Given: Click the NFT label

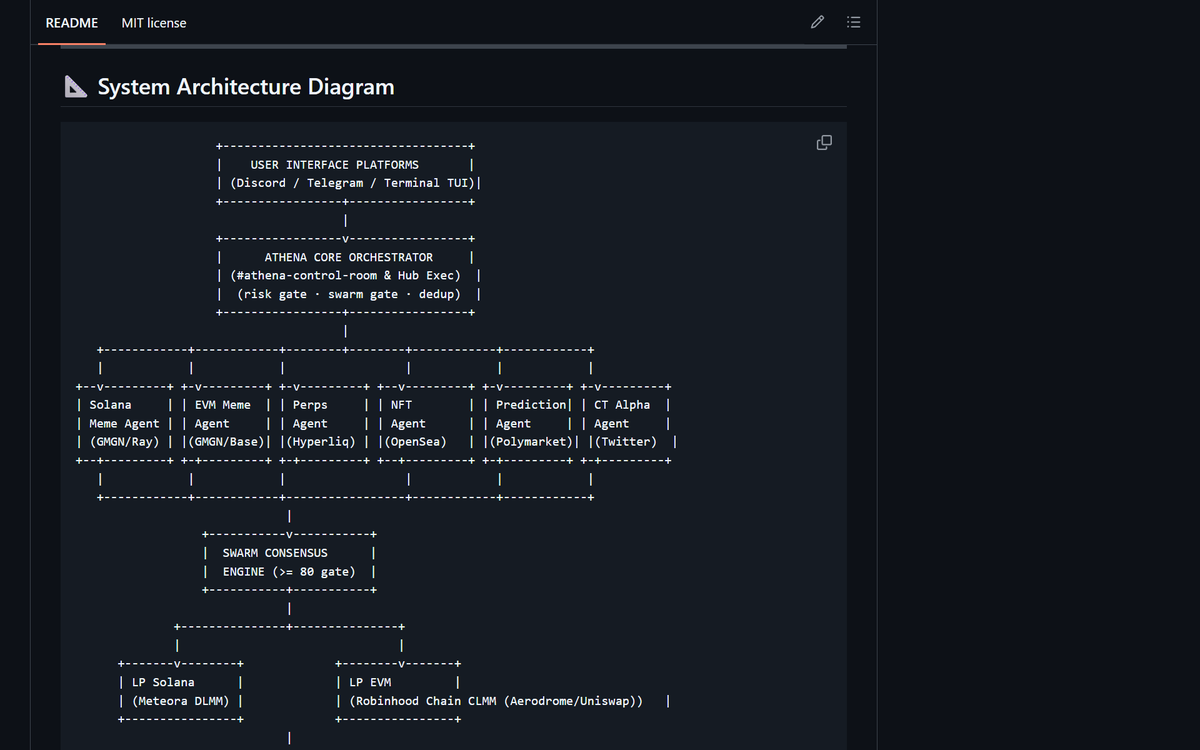Looking at the screenshot, I should tap(401, 405).
